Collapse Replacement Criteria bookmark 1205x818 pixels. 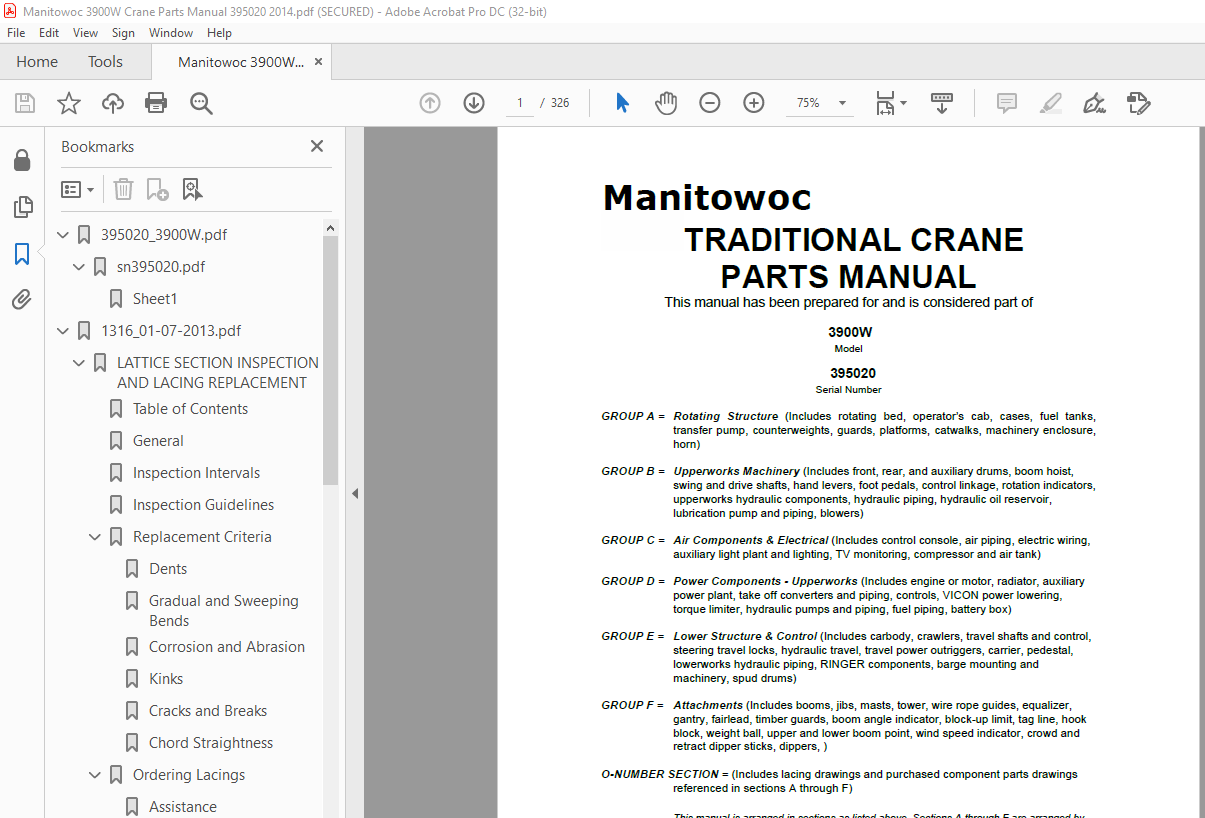click(x=96, y=537)
